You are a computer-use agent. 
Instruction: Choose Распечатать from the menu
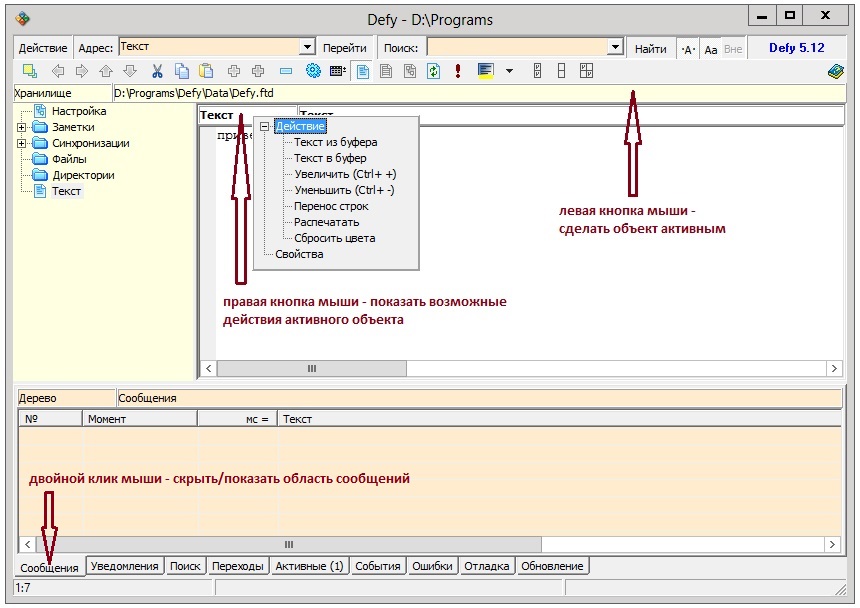[x=326, y=223]
